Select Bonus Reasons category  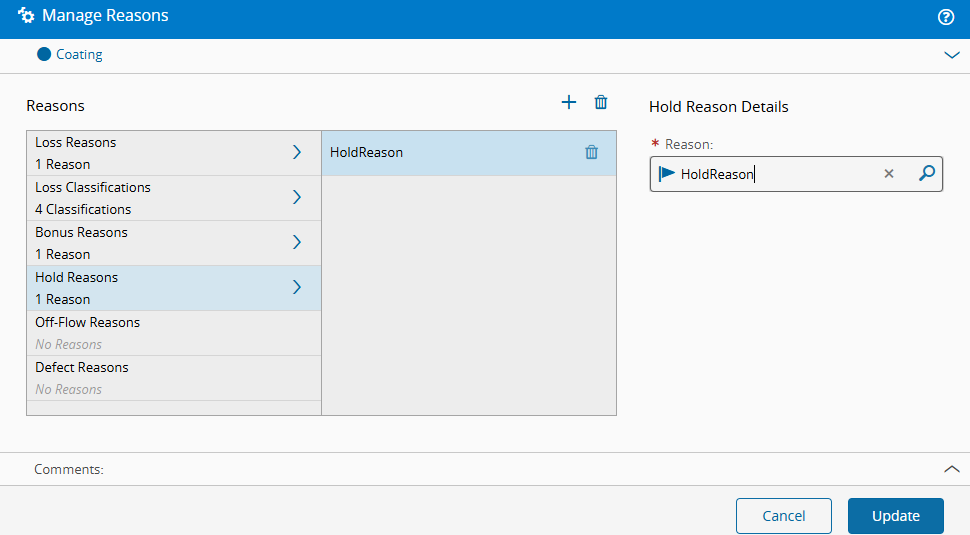coord(174,244)
